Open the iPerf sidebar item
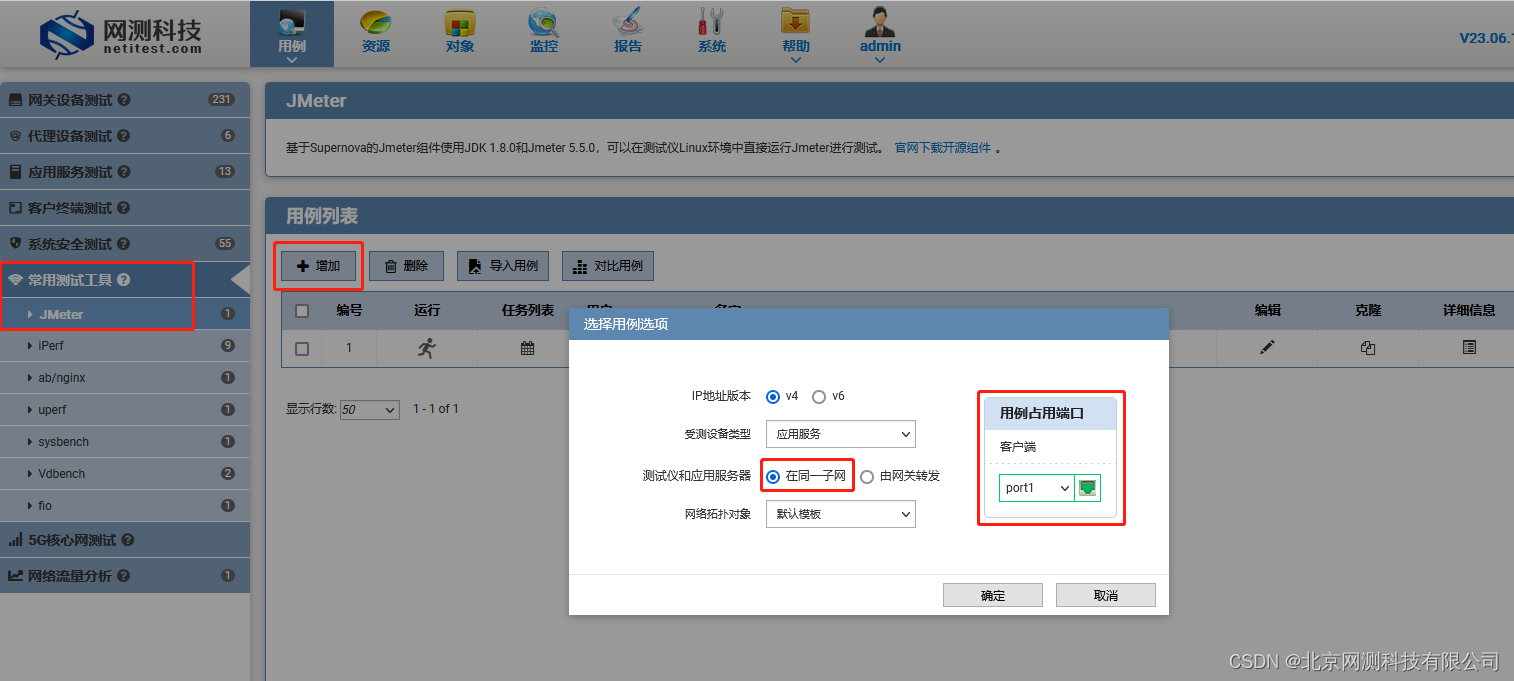This screenshot has width=1514, height=681. click(125, 346)
